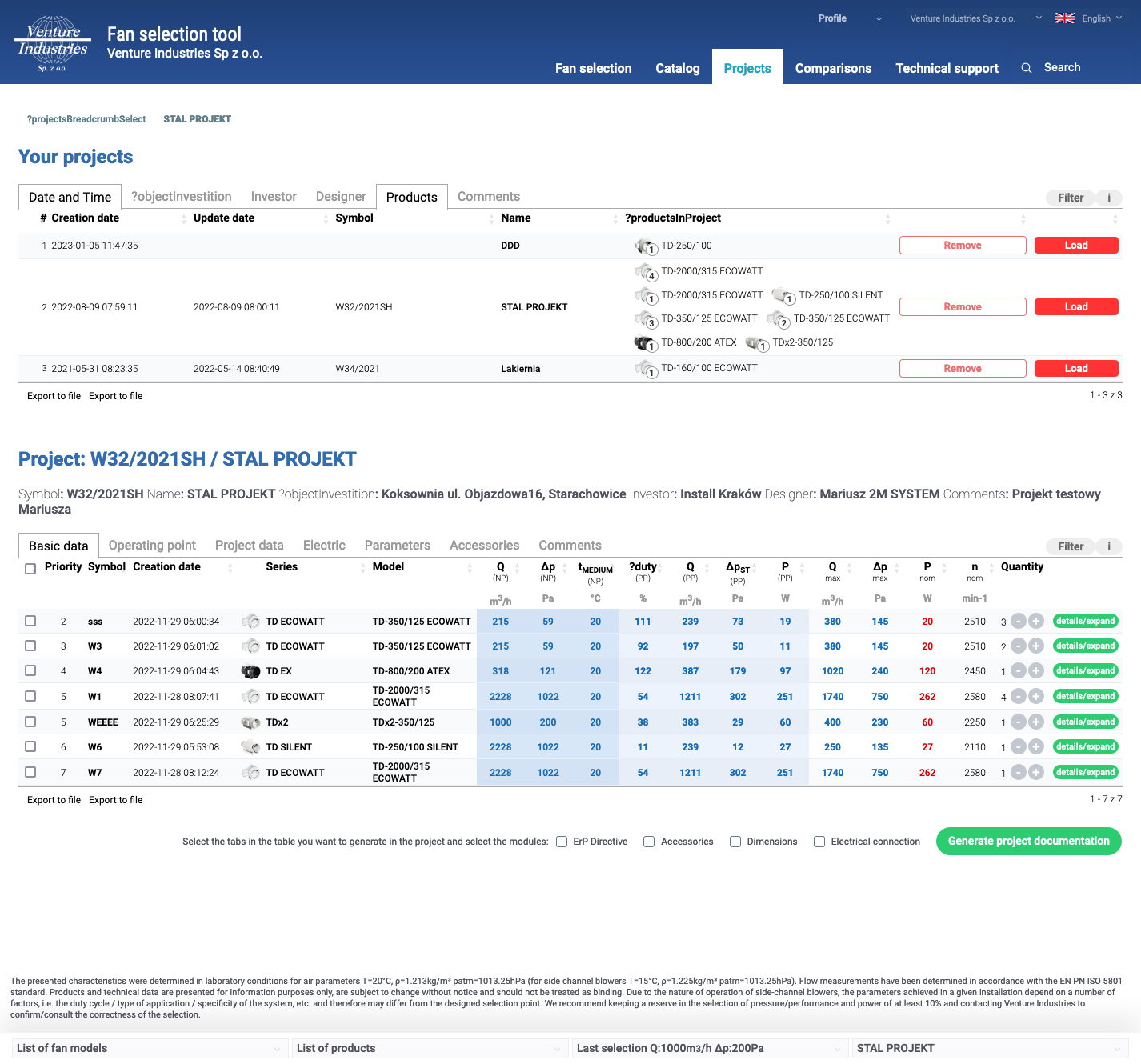
Task: Increase quantity for the sss row
Action: pos(1035,622)
